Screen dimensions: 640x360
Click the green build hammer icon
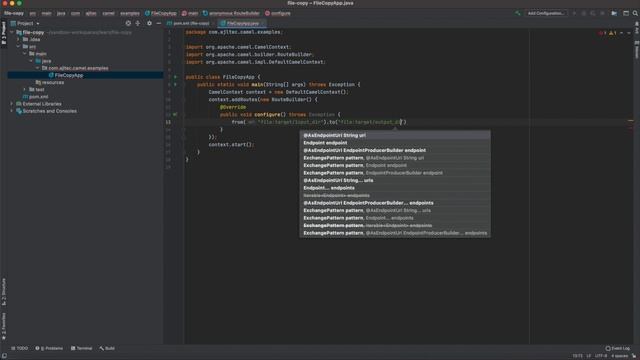(518, 13)
